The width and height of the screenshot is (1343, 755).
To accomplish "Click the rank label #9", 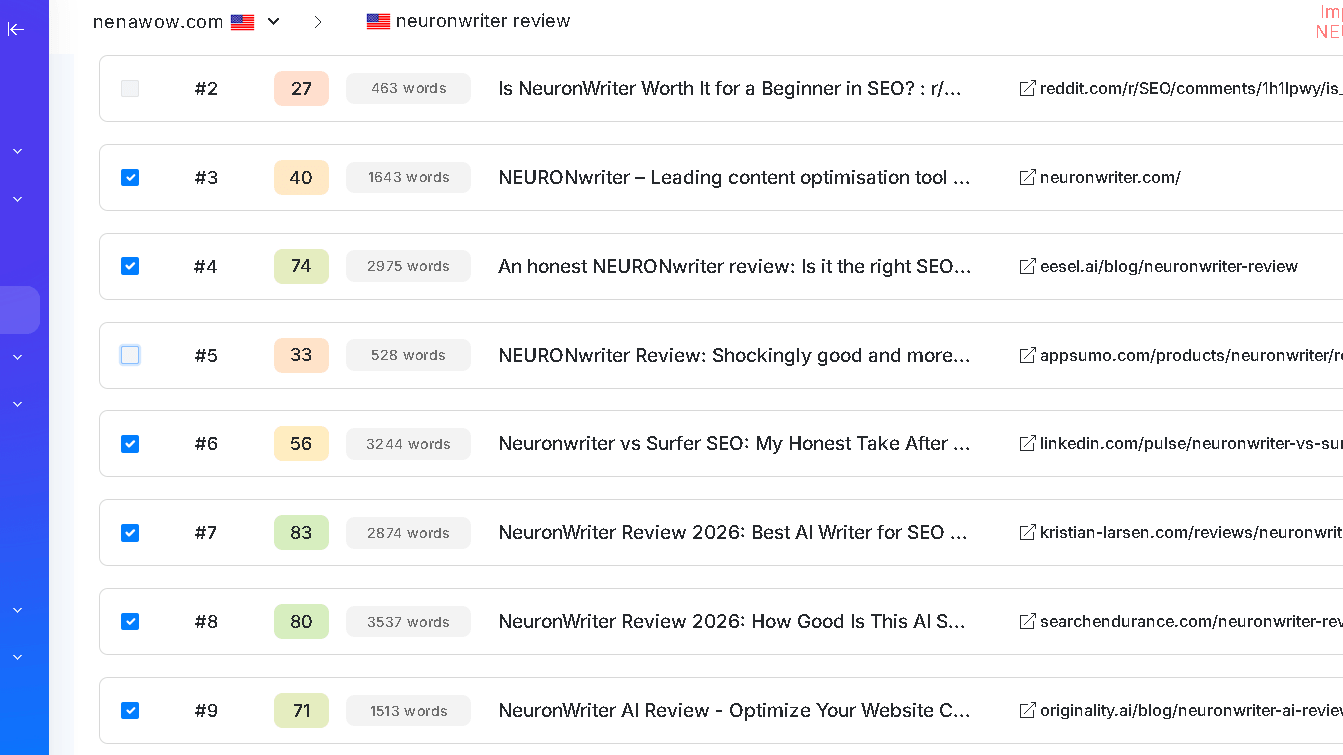I will (x=206, y=710).
